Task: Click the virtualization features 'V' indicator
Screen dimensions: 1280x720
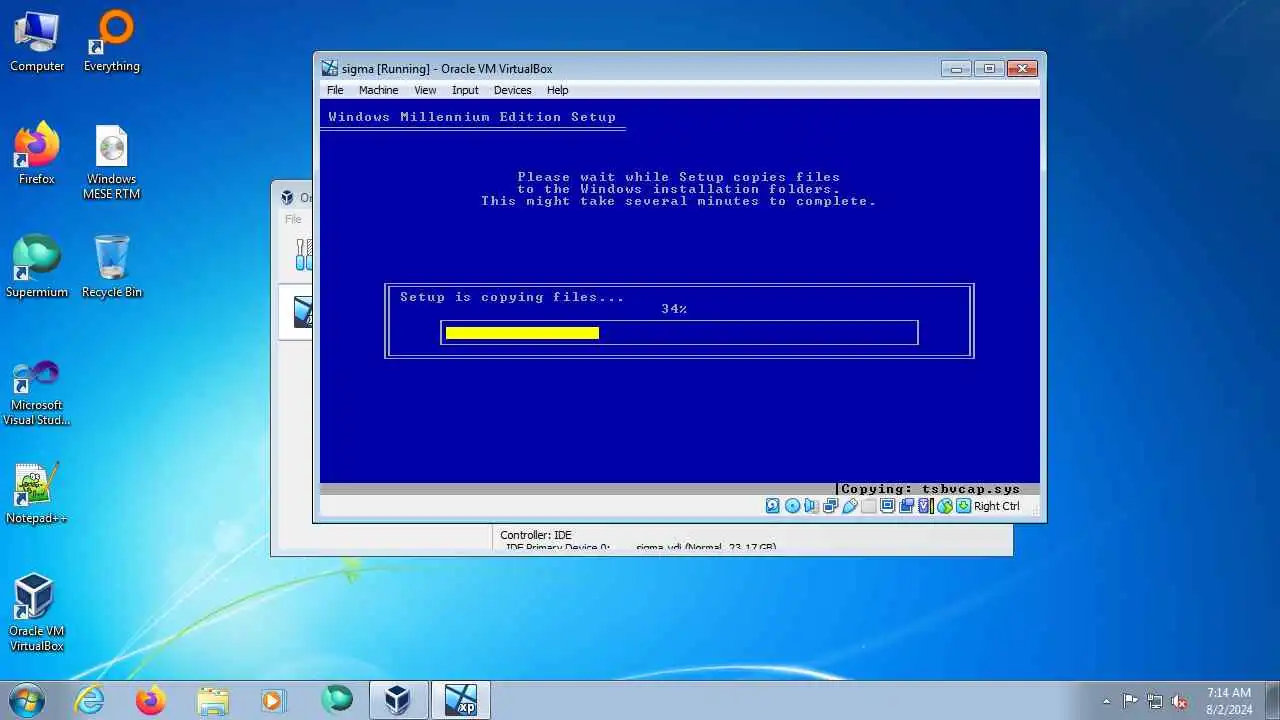Action: (x=925, y=506)
